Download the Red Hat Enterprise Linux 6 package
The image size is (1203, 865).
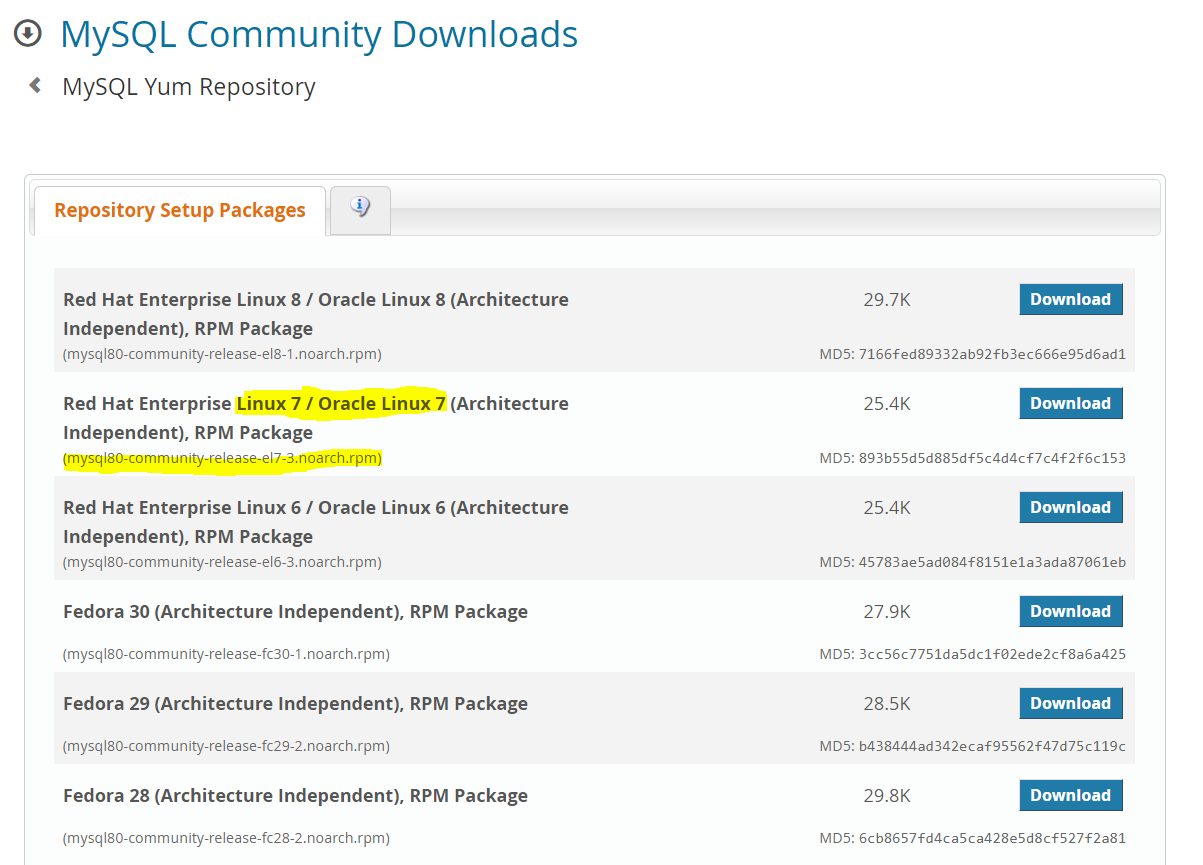click(1071, 507)
